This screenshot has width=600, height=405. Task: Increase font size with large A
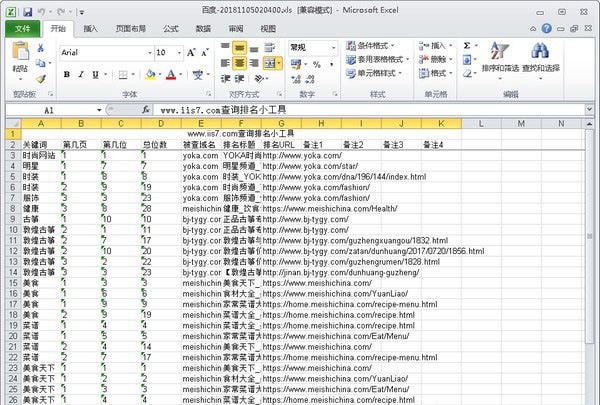point(191,52)
